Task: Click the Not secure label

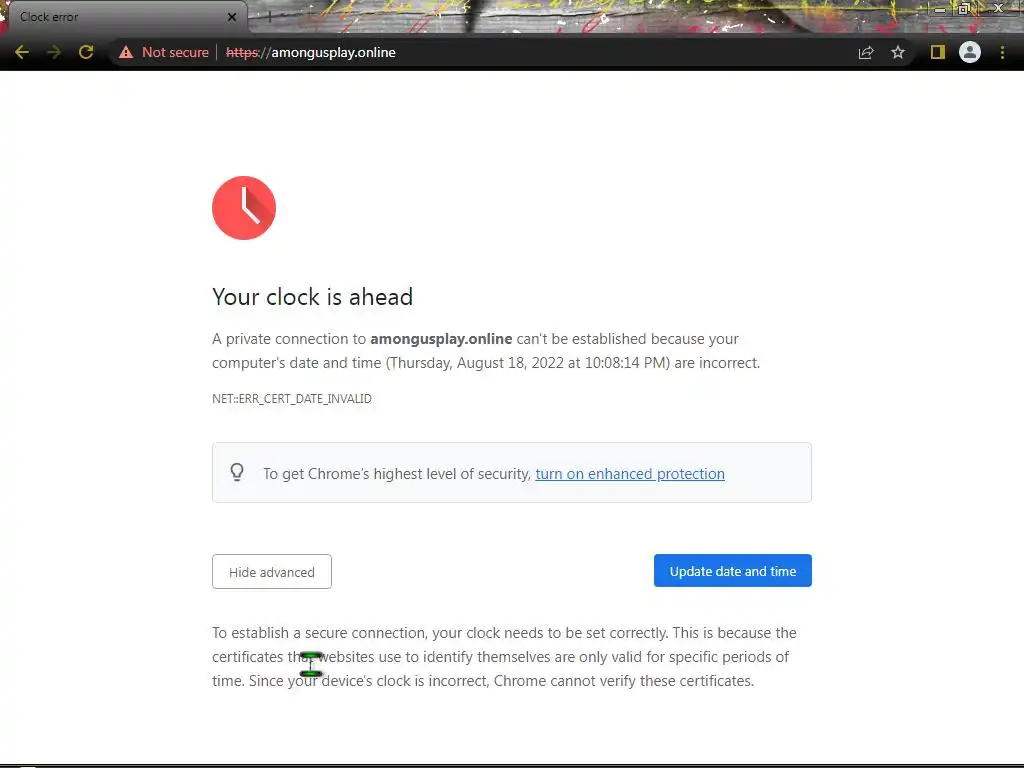Action: click(x=175, y=52)
